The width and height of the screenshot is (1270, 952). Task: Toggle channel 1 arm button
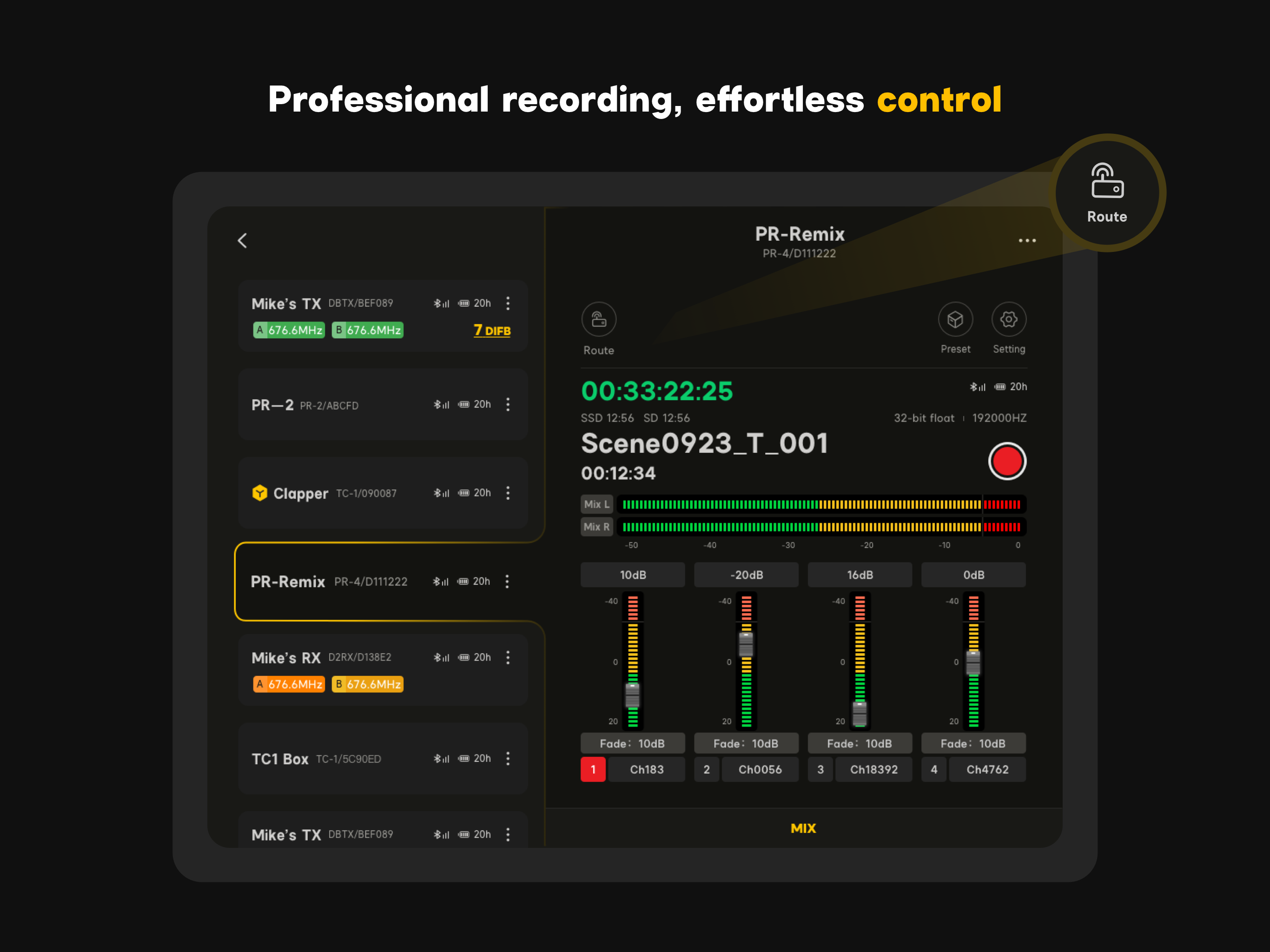coord(593,769)
